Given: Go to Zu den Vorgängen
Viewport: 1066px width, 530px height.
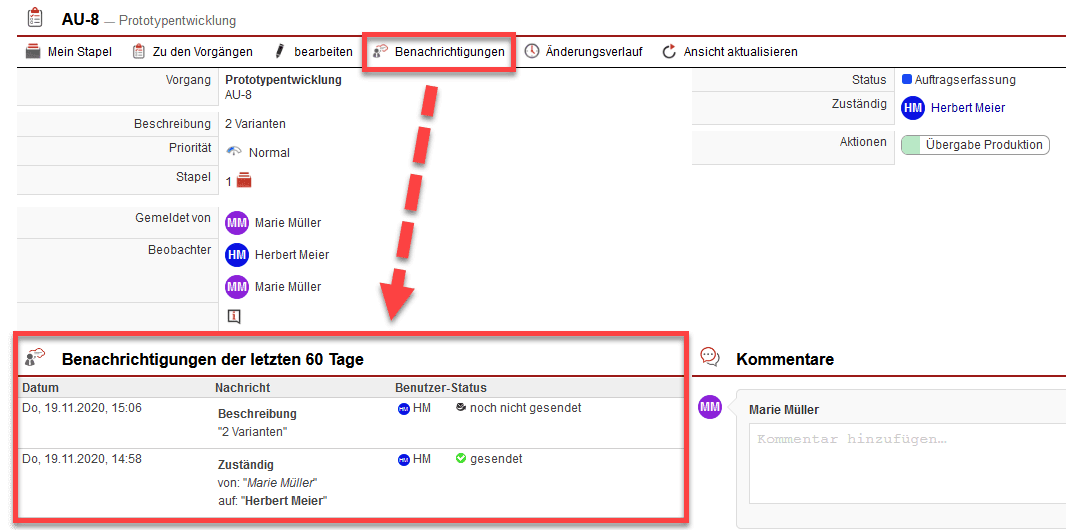Looking at the screenshot, I should pos(192,52).
